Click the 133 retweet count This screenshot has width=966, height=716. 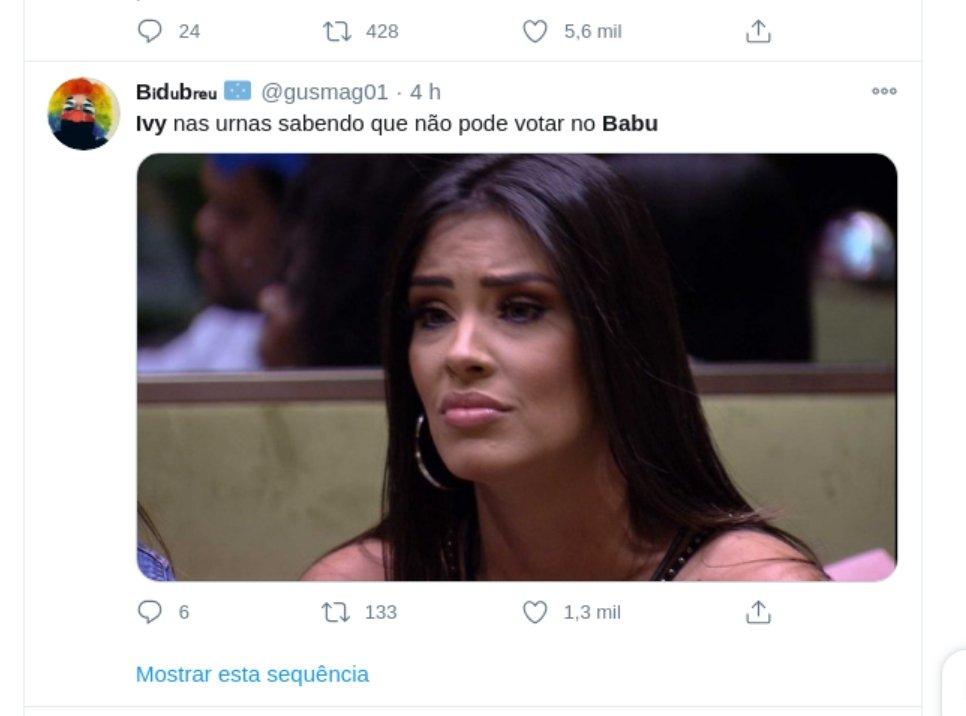point(381,612)
